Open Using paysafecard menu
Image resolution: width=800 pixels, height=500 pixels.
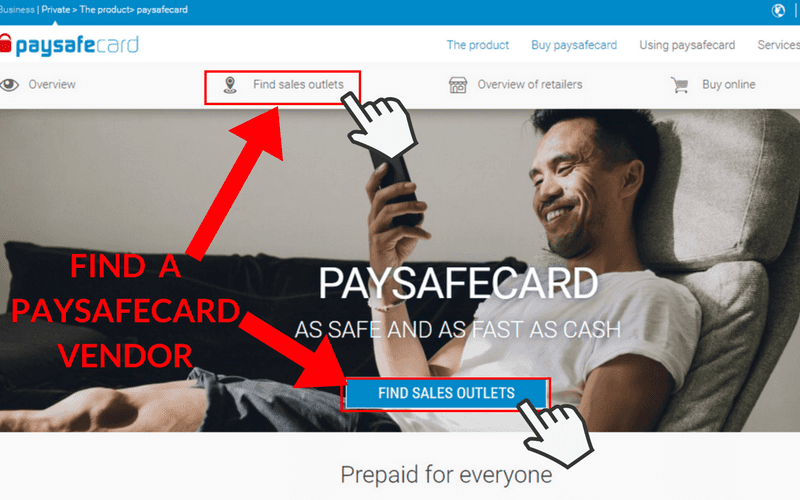tap(687, 45)
